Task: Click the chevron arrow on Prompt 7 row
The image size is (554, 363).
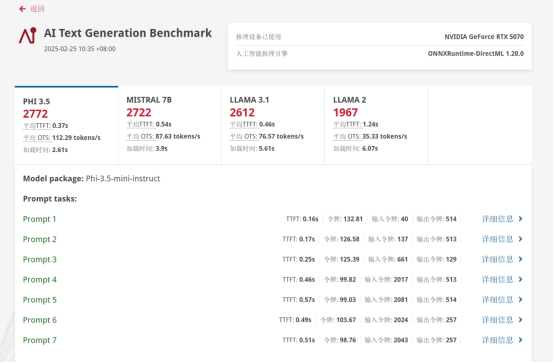Action: click(520, 340)
